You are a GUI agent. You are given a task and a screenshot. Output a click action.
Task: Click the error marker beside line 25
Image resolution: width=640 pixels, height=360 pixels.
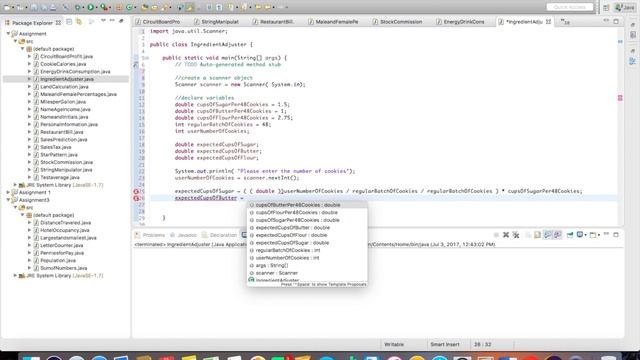(x=136, y=191)
